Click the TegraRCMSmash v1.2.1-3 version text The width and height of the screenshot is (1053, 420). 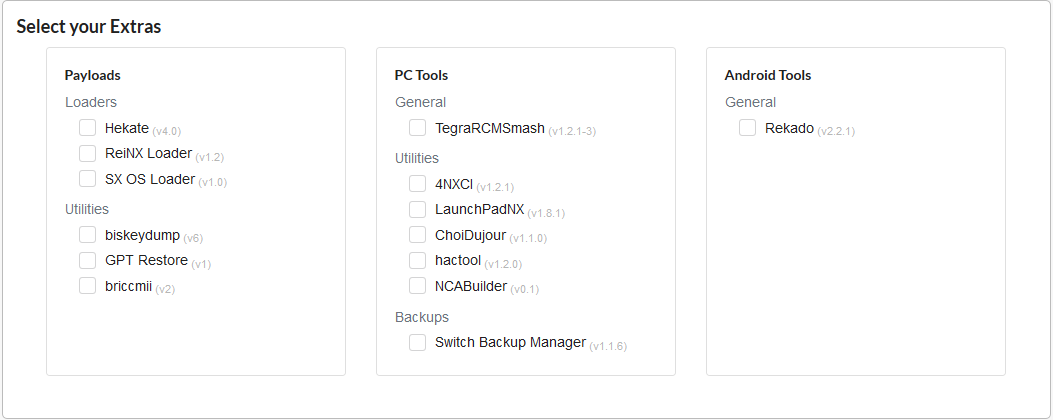(x=572, y=131)
